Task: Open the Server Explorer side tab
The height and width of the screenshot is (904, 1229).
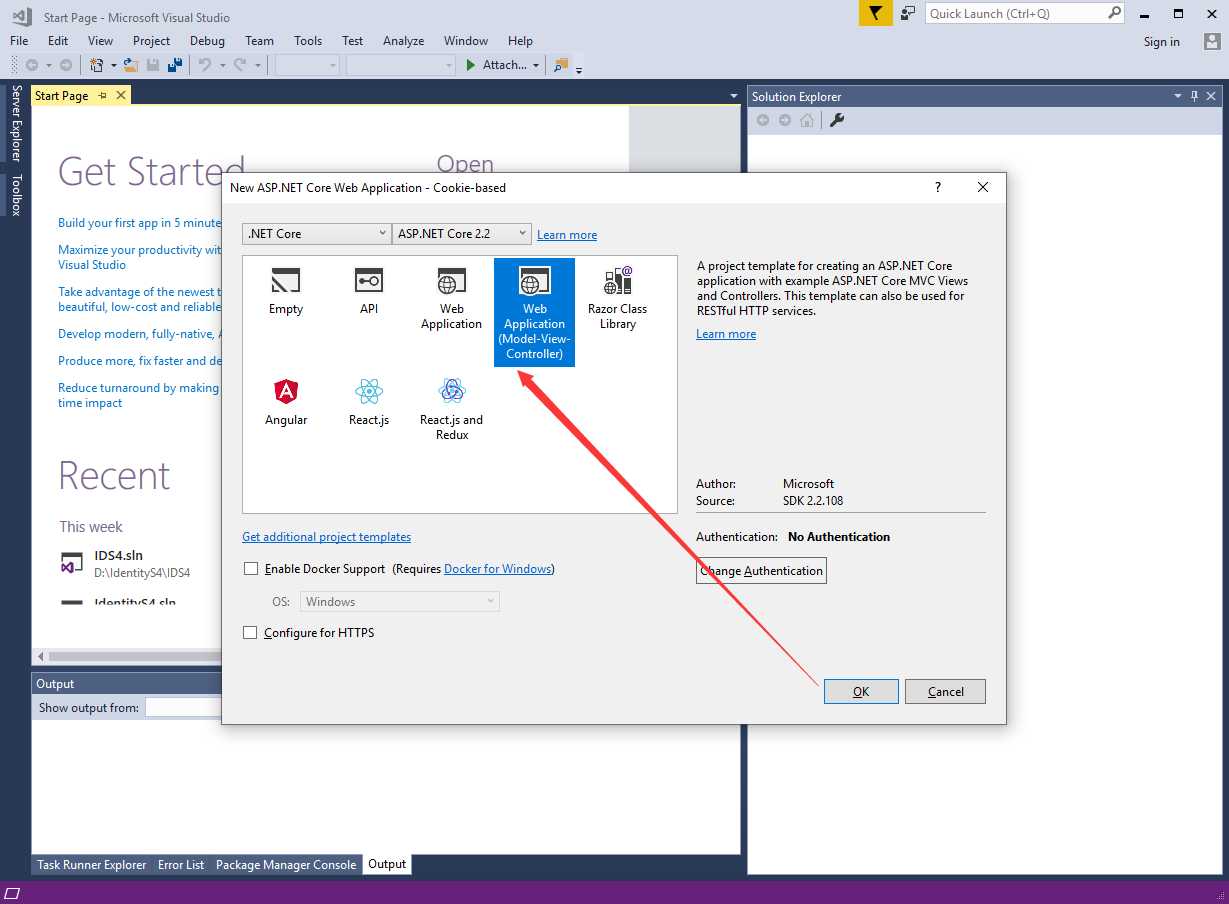Action: point(16,123)
